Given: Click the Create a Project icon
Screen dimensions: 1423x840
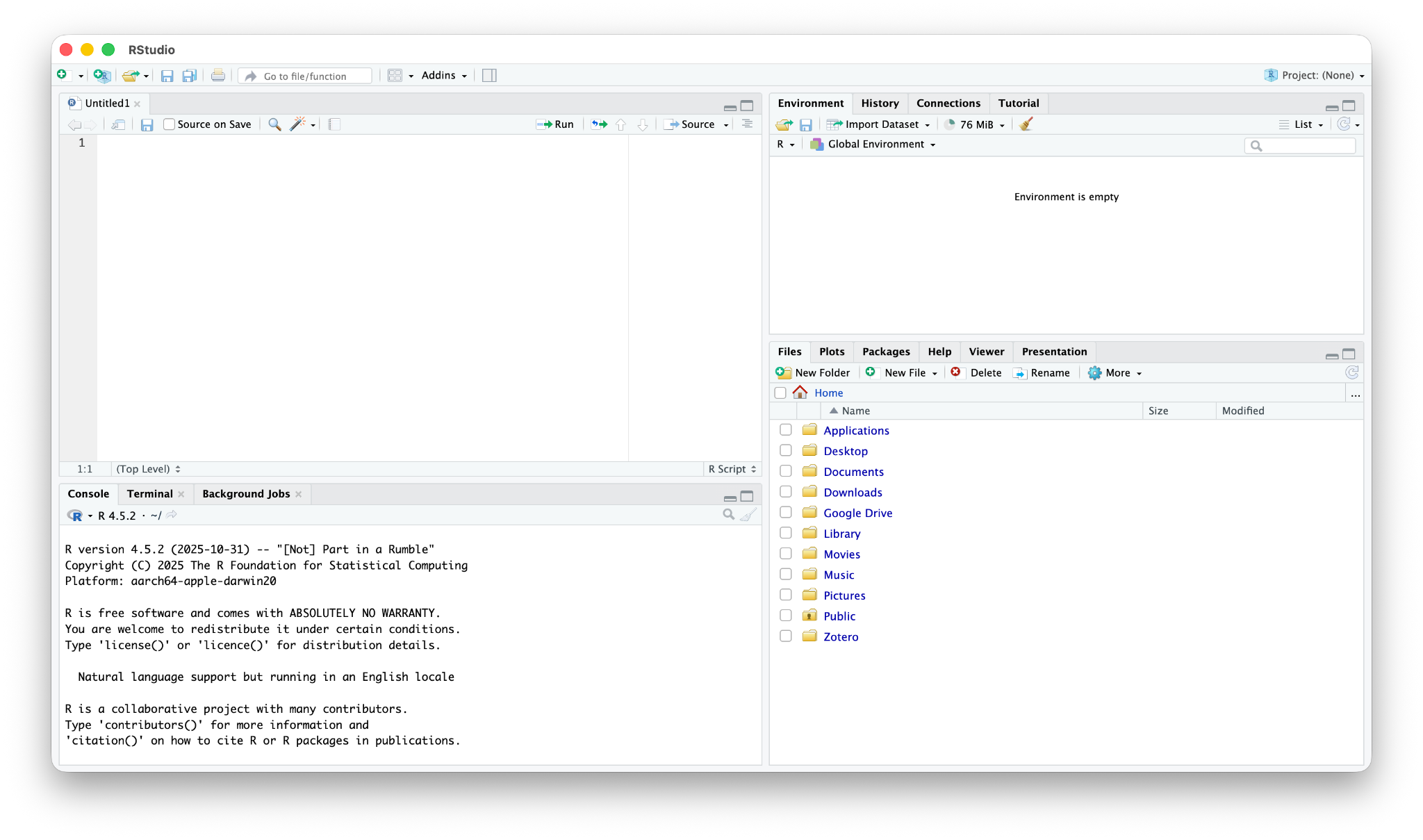Looking at the screenshot, I should [x=101, y=75].
